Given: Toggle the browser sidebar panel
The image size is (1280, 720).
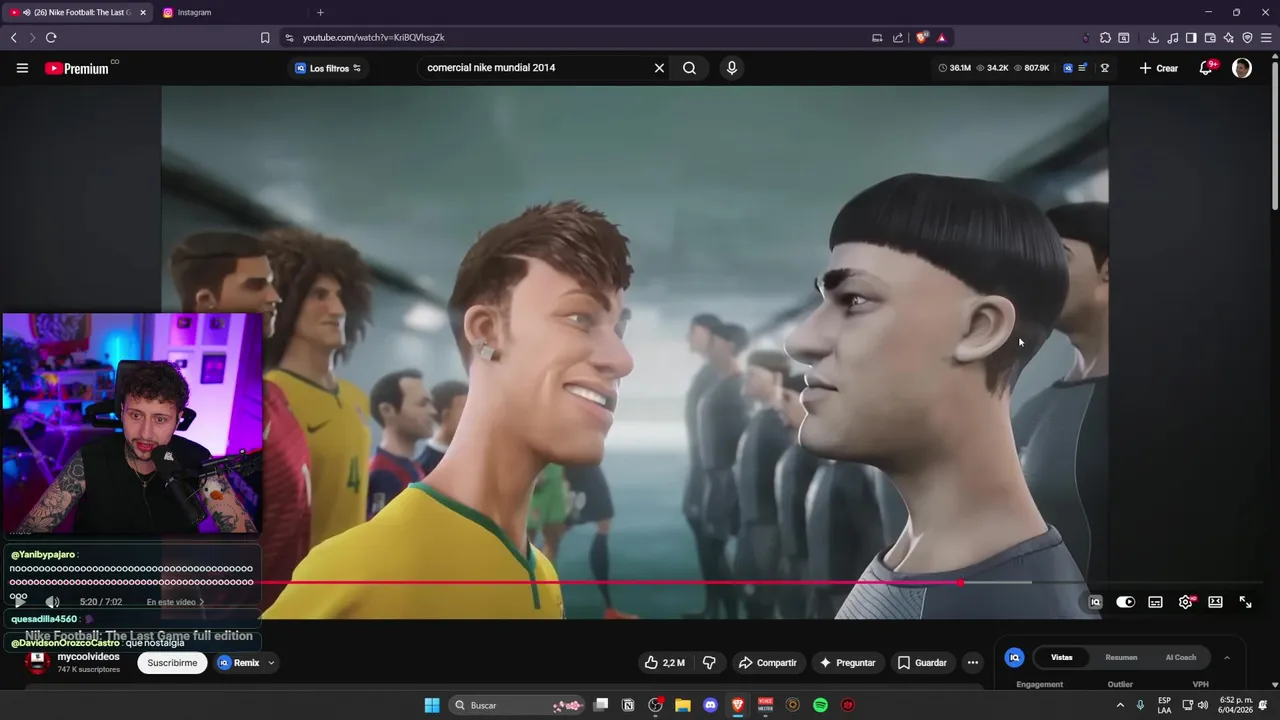Looking at the screenshot, I should [x=1191, y=38].
